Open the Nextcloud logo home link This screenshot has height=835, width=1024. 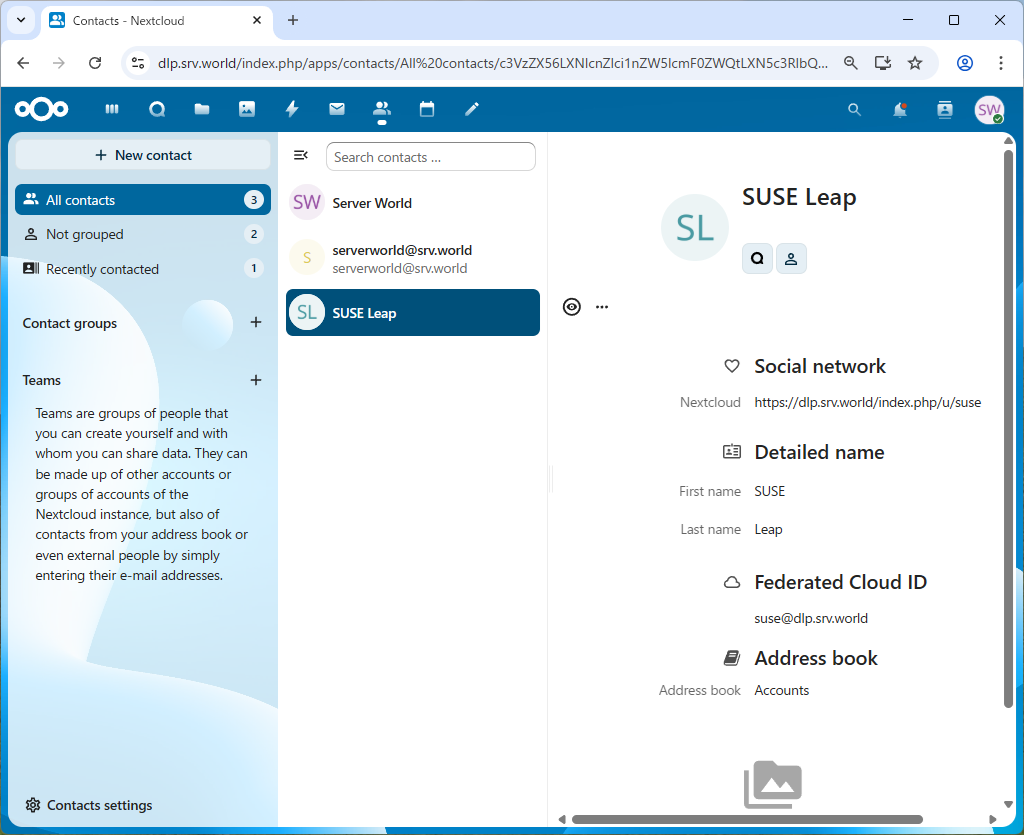coord(41,109)
